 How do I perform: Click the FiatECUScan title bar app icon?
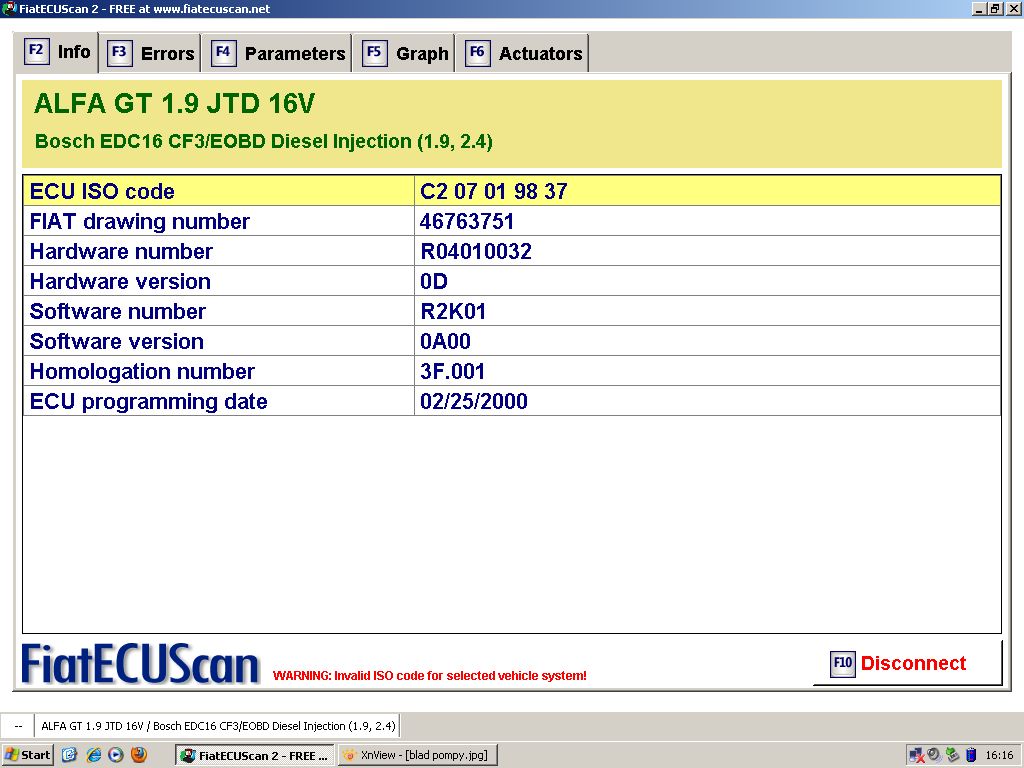[9, 8]
